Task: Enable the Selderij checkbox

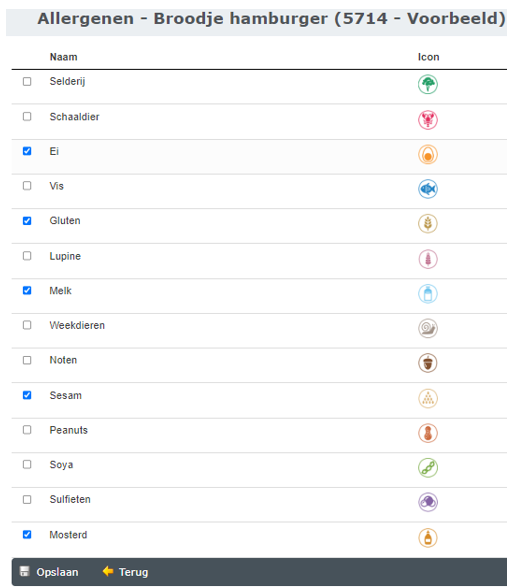Action: tap(27, 81)
